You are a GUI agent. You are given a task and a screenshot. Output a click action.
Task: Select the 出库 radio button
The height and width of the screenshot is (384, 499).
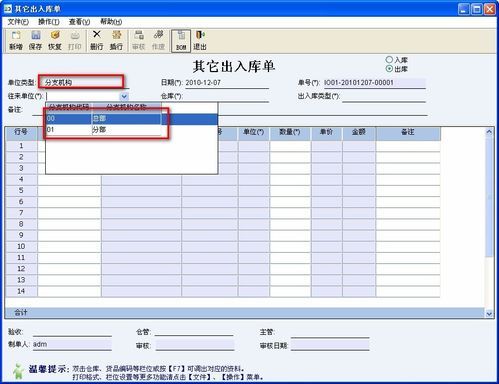point(389,69)
